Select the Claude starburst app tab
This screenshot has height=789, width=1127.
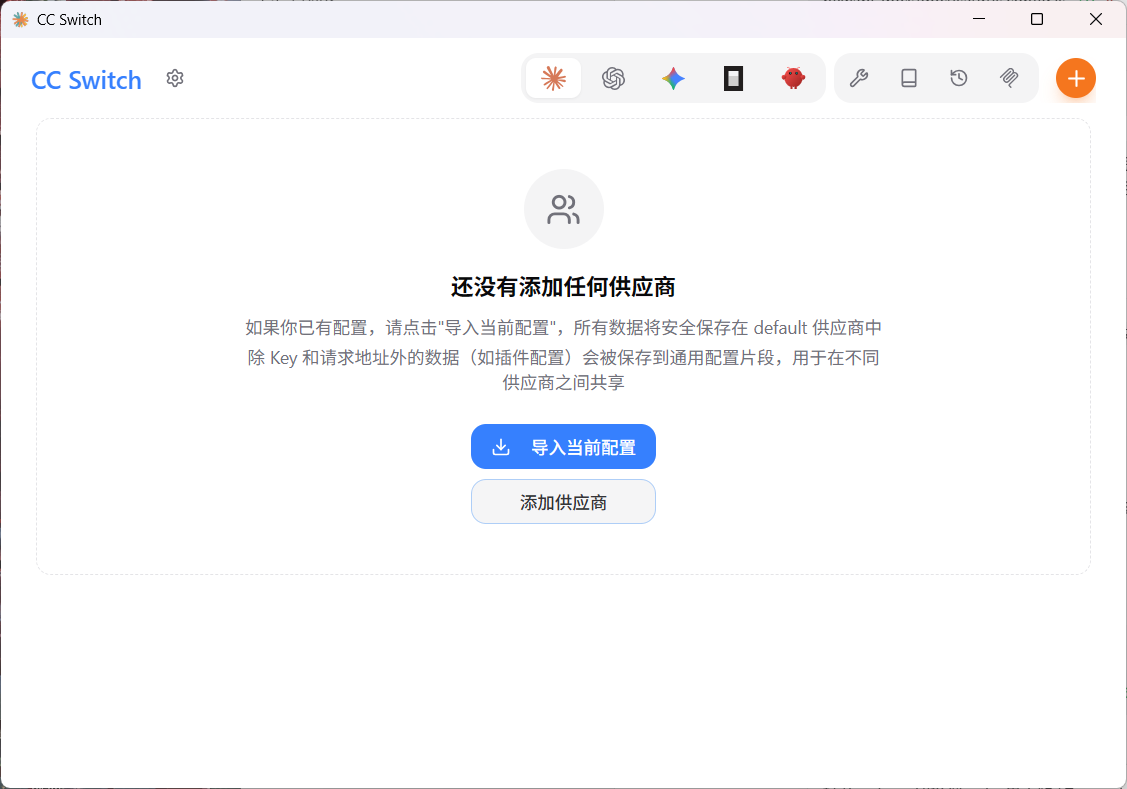tap(553, 78)
